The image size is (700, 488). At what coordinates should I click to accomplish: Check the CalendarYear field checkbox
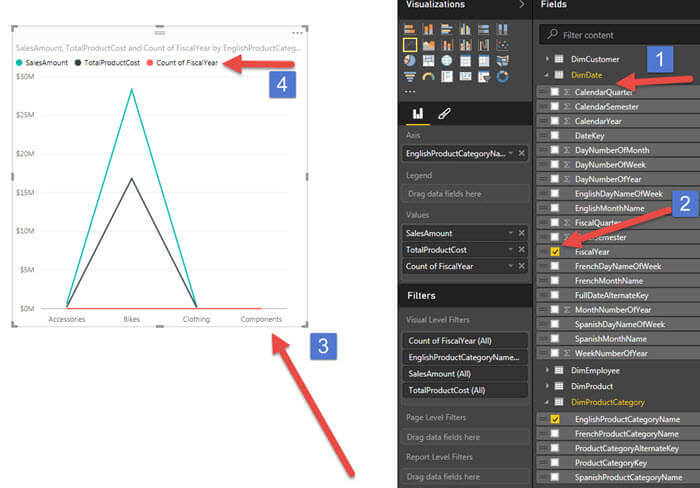click(x=555, y=121)
